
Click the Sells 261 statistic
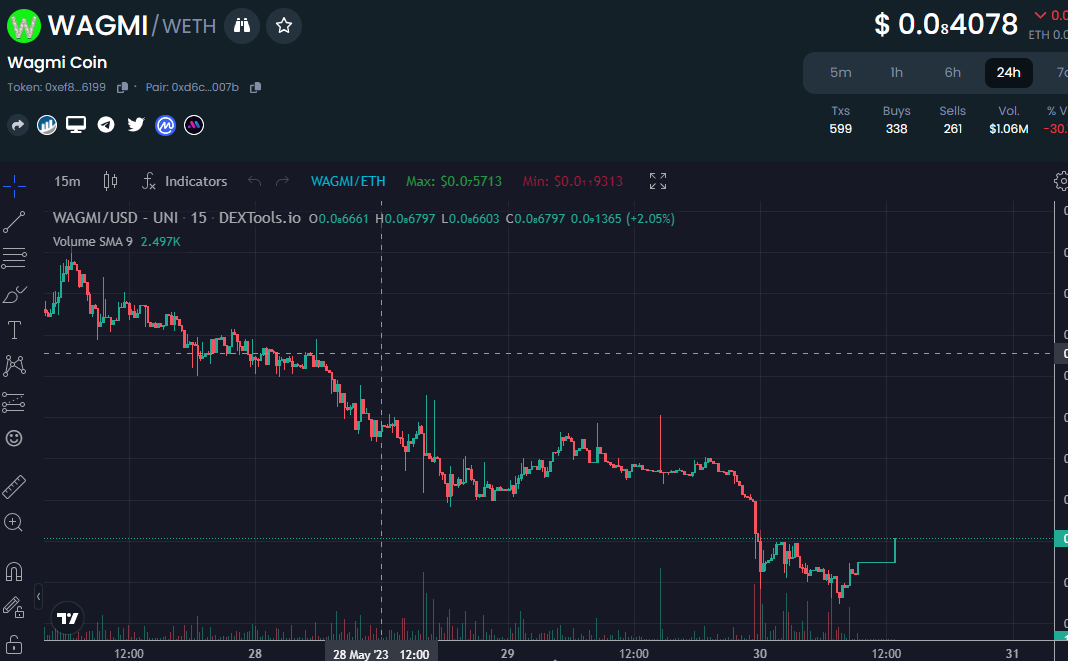tap(952, 120)
